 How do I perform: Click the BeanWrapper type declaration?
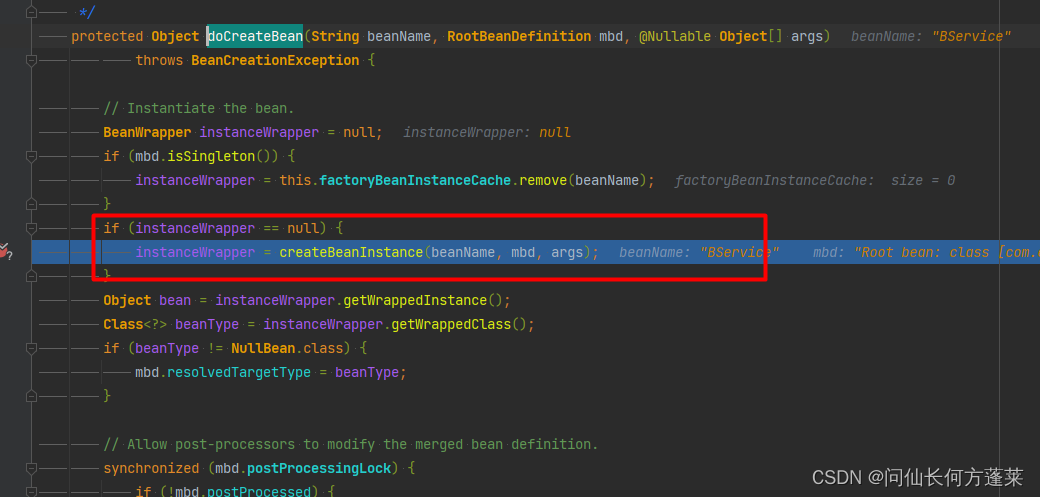point(147,132)
